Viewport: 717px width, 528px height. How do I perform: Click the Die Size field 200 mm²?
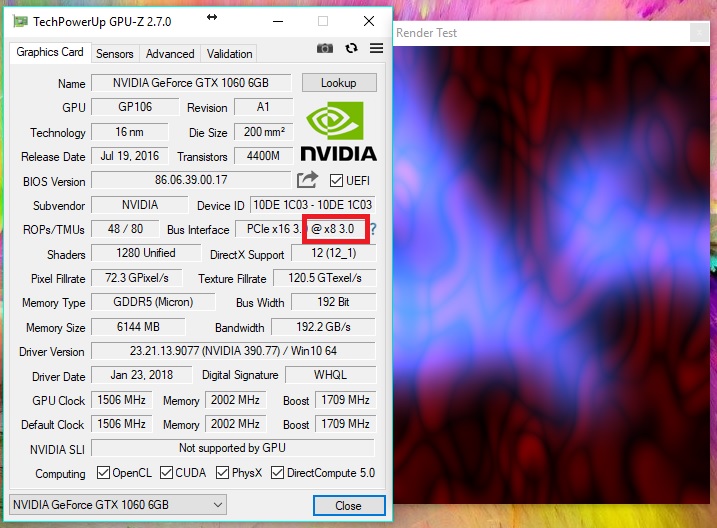click(263, 132)
